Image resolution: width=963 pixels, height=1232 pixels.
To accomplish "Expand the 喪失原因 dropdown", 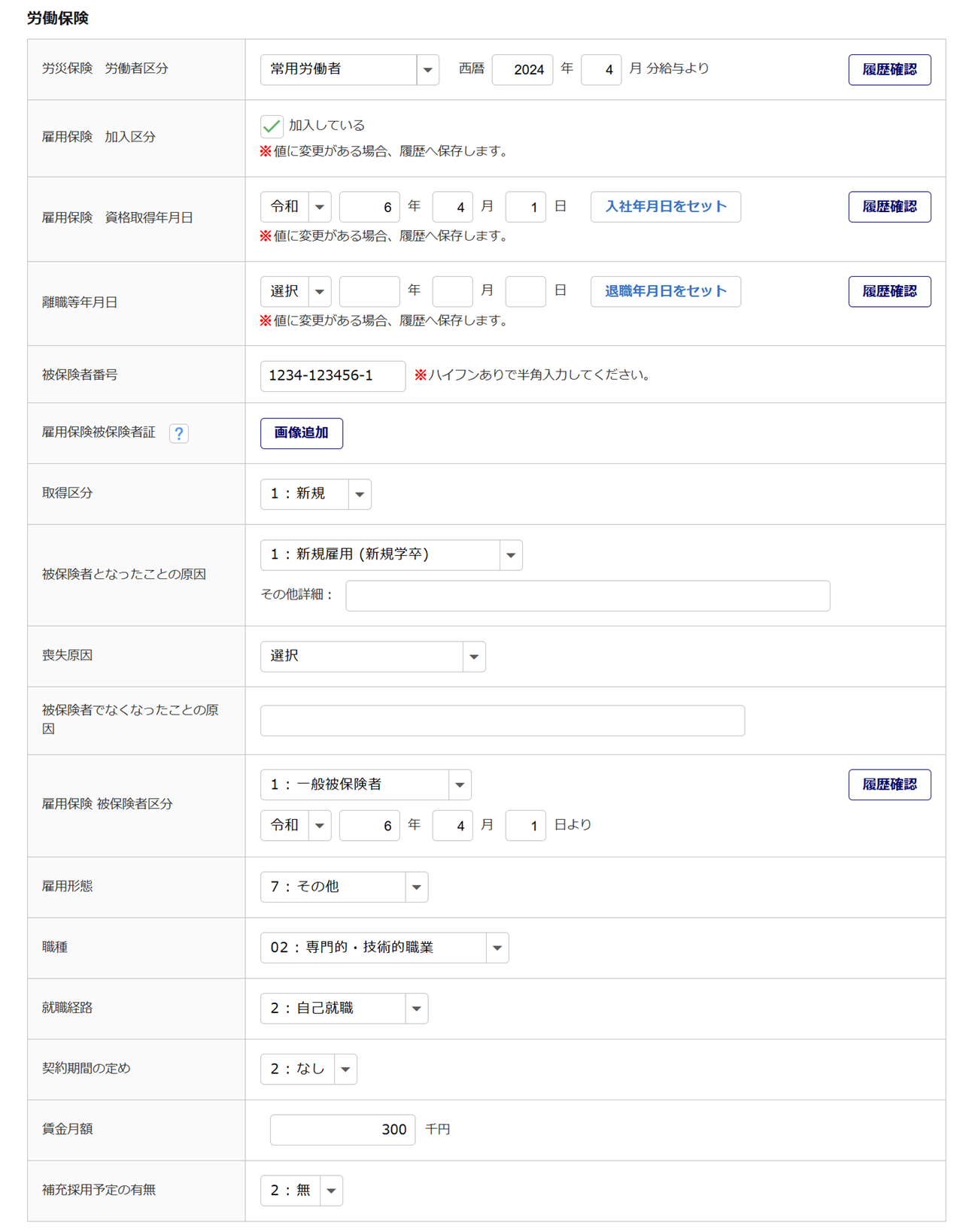I will click(372, 657).
